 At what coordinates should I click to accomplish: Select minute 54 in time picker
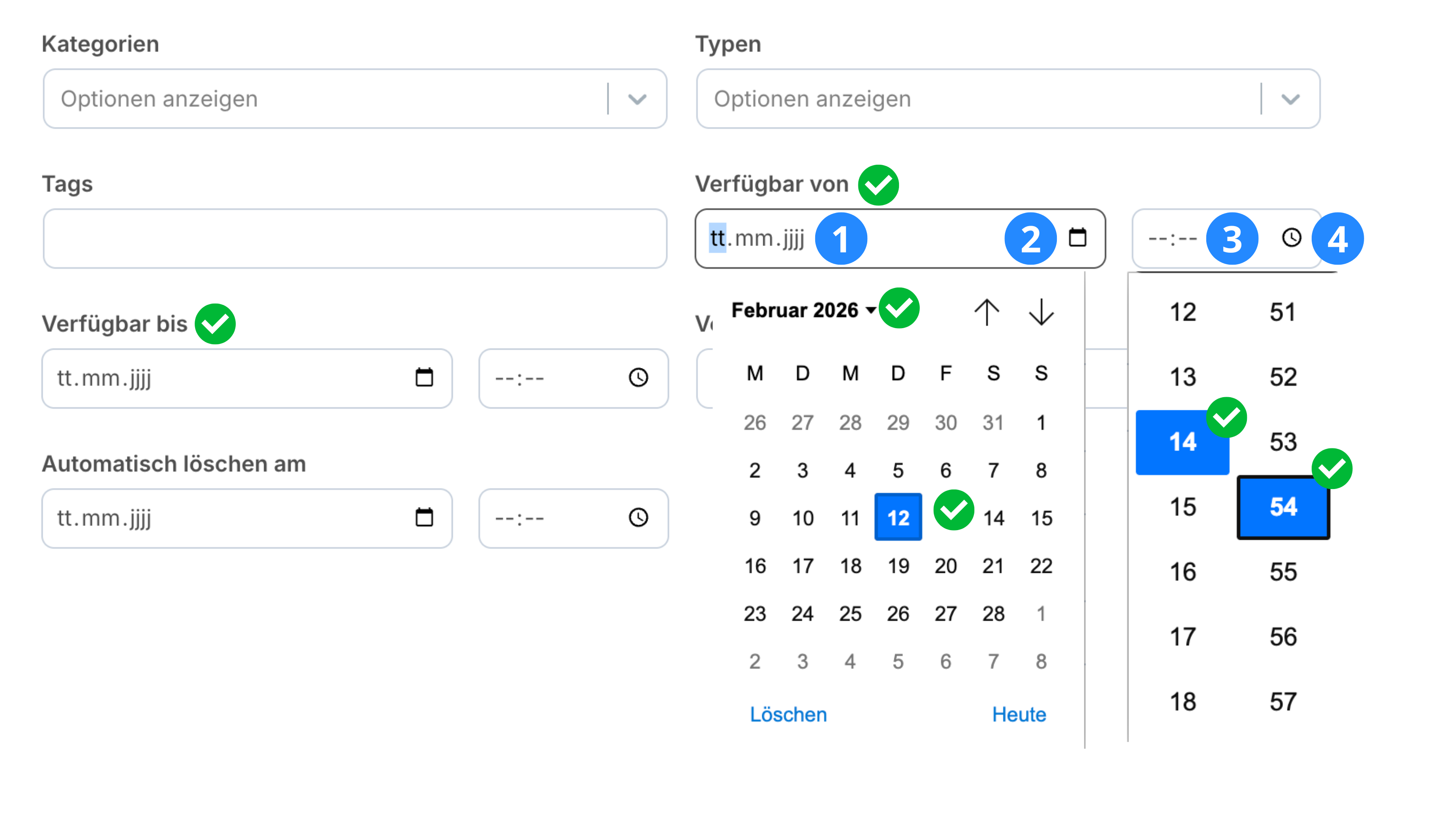point(1282,507)
